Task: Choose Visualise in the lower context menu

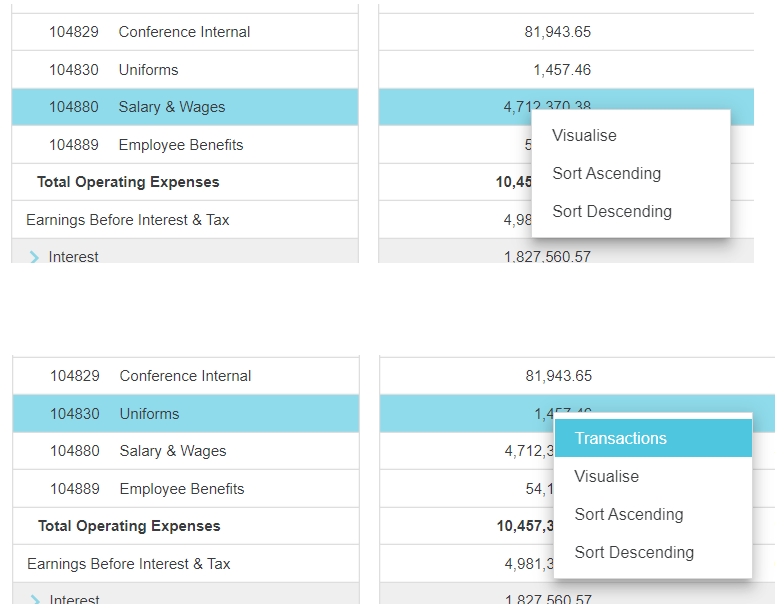Action: click(x=606, y=477)
